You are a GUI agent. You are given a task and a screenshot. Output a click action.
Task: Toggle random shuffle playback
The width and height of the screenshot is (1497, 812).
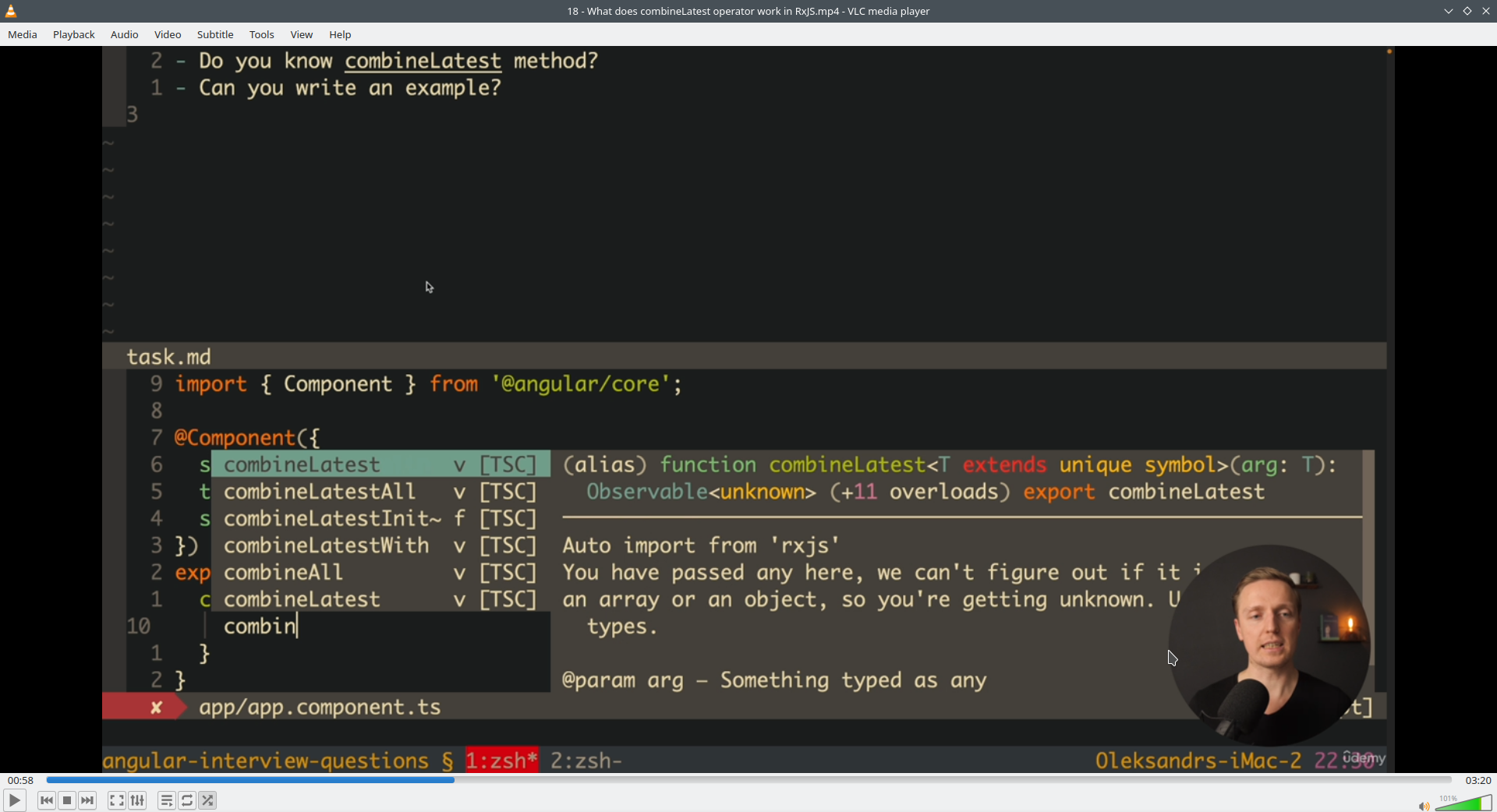point(207,800)
